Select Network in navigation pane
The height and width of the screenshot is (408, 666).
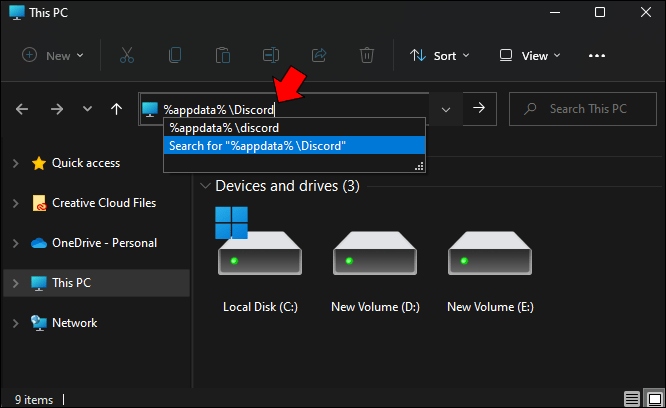64,323
